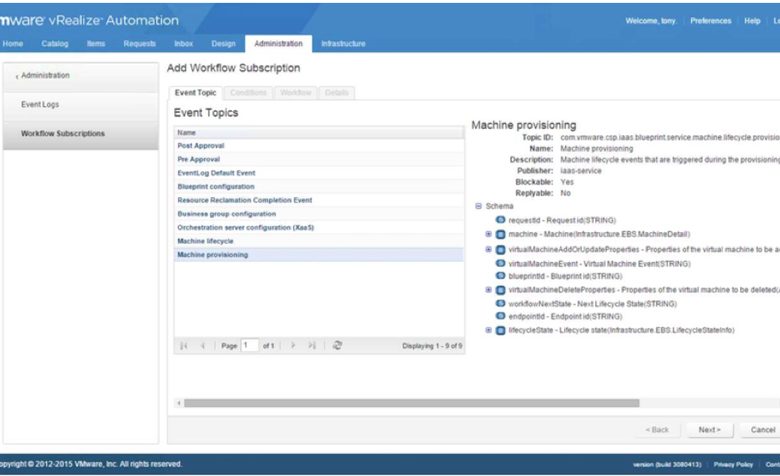Open the Design tab
Image resolution: width=780 pixels, height=476 pixels.
(x=223, y=44)
